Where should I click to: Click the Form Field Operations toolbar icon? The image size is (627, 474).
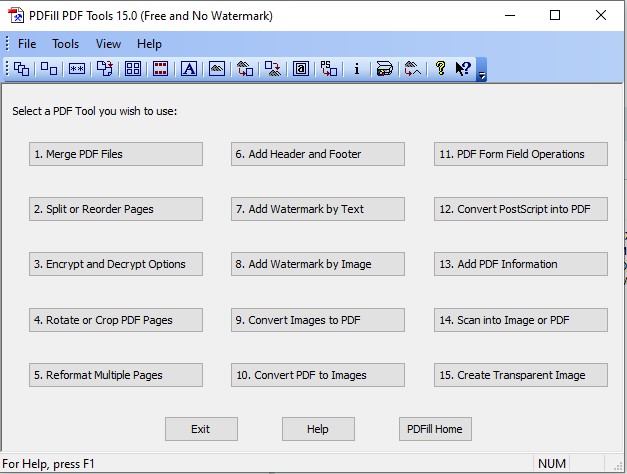[x=301, y=69]
